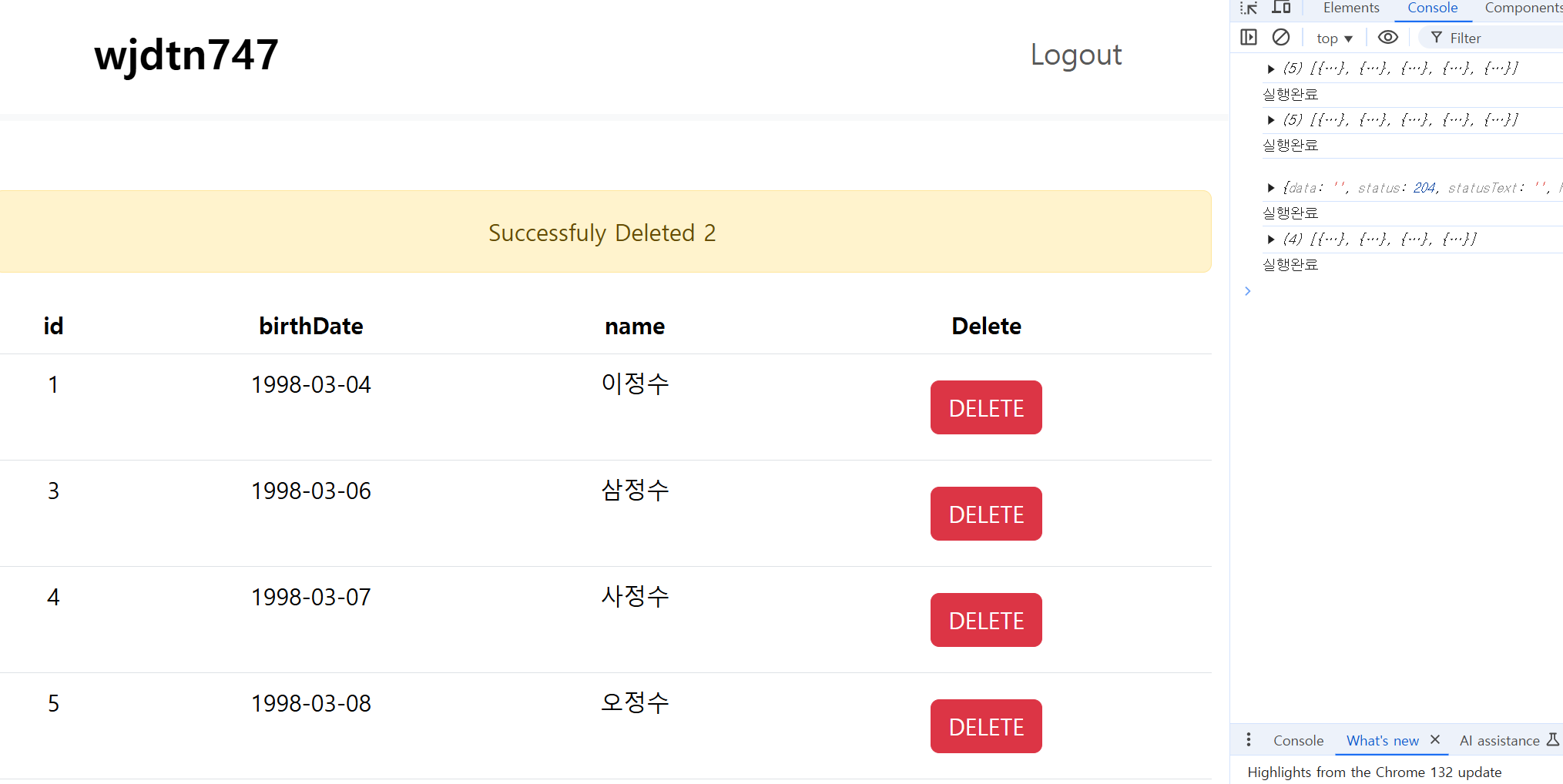Screen dimensions: 1563x784
Task: Expand the logged four-item array
Action: coord(1271,240)
